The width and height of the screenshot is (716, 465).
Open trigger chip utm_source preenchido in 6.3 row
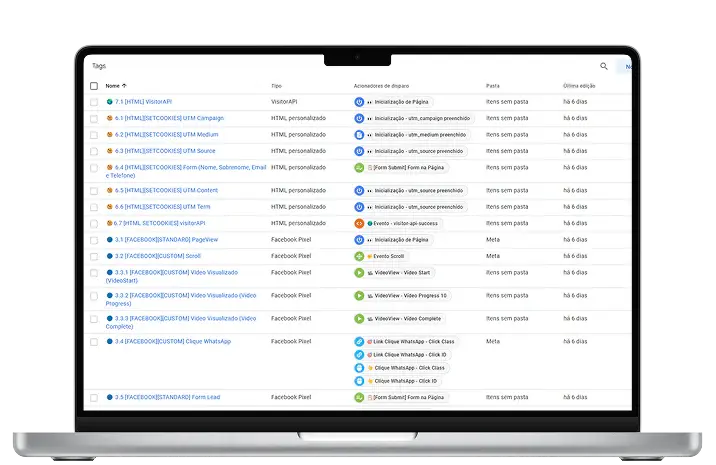(x=417, y=151)
